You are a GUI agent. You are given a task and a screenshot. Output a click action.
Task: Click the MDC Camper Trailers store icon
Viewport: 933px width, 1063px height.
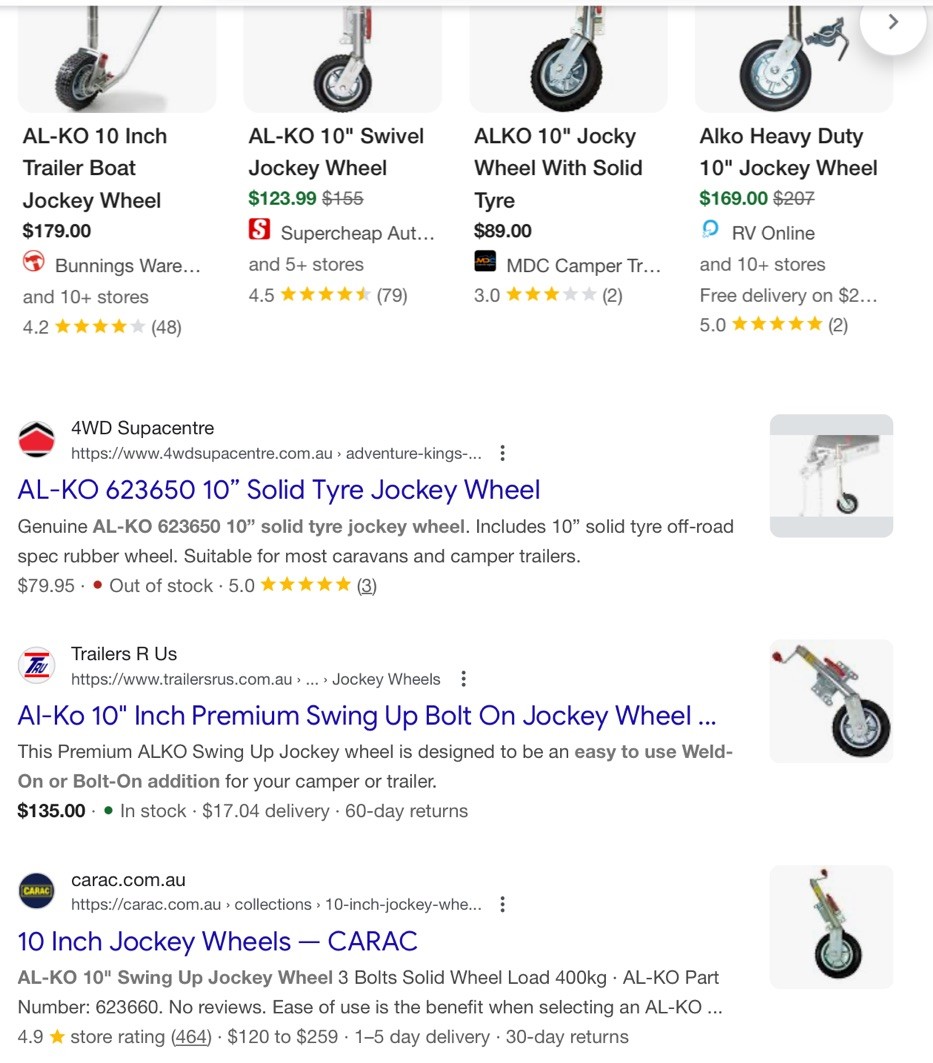point(485,263)
